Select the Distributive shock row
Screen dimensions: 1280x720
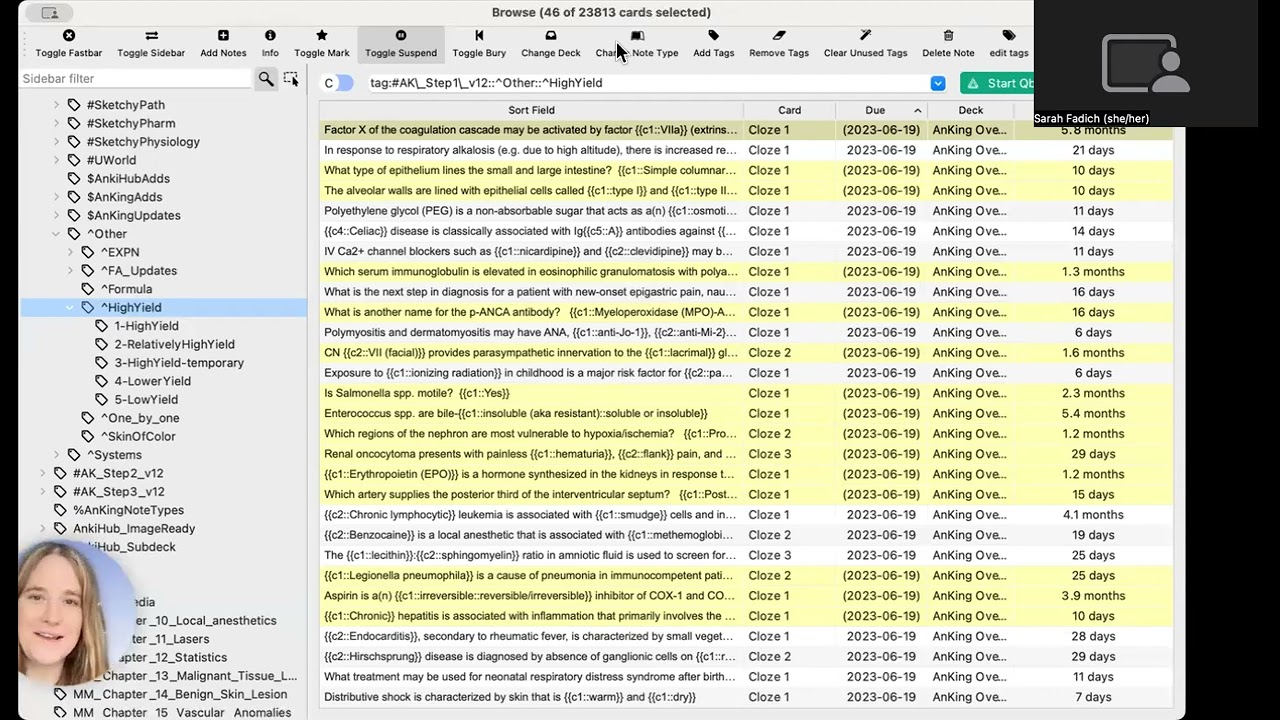[x=746, y=697]
